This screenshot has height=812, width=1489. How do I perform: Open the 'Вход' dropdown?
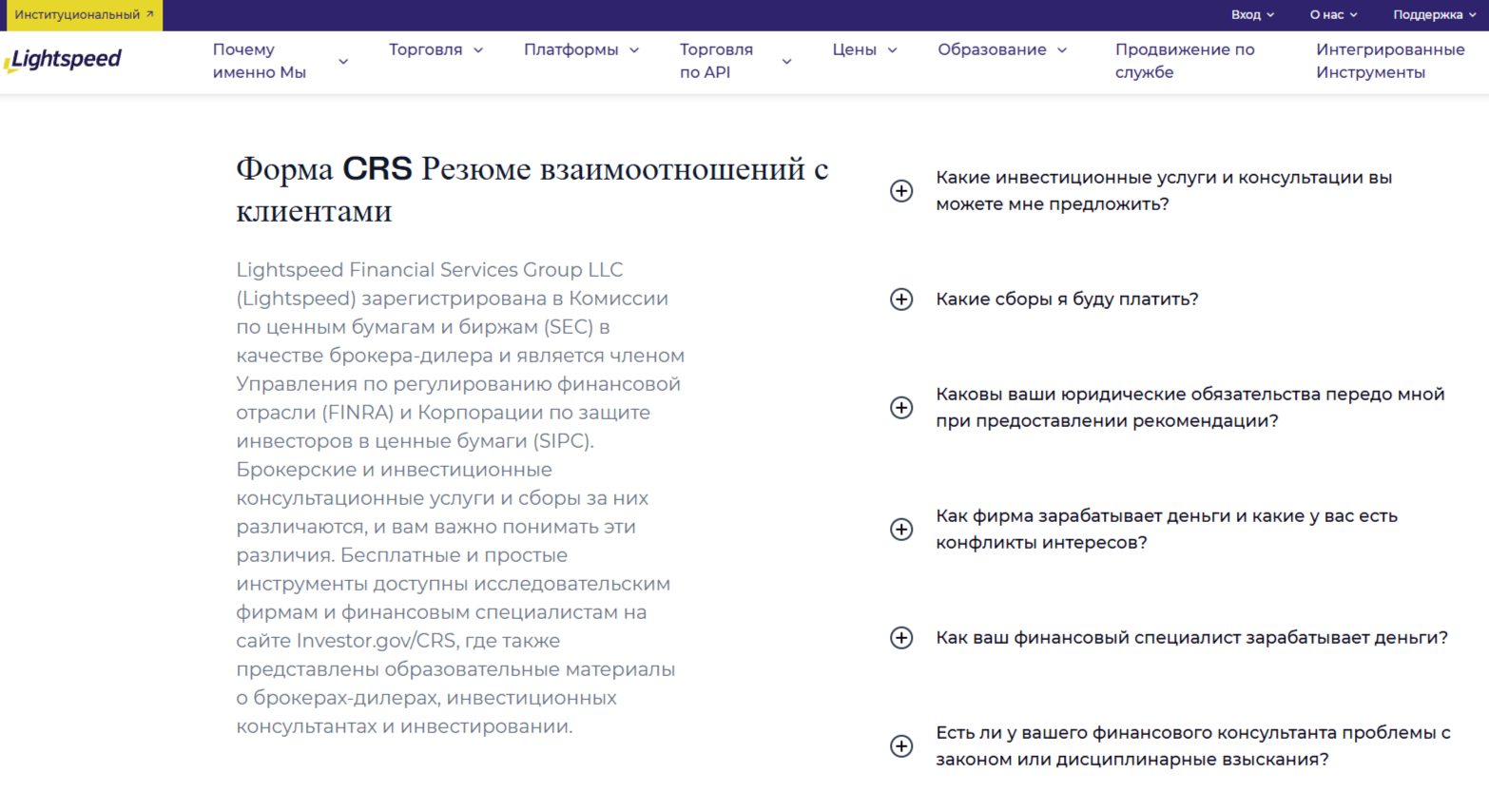pyautogui.click(x=1252, y=15)
